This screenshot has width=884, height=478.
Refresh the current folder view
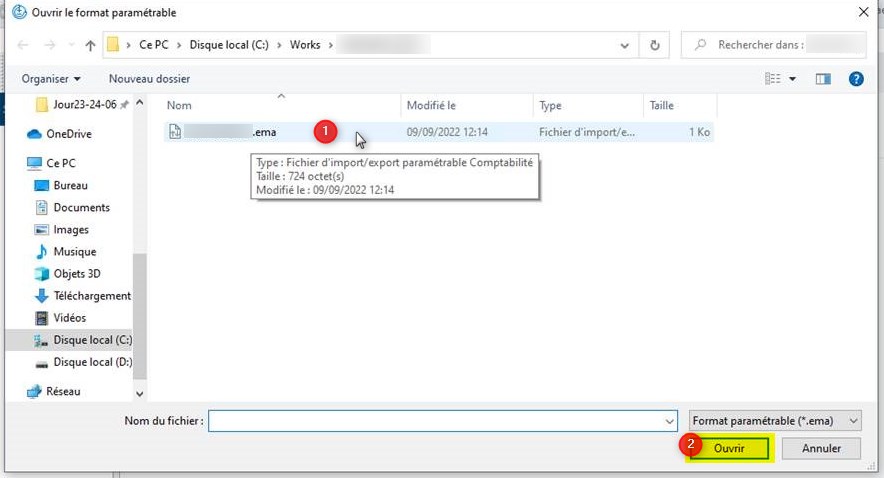655,45
